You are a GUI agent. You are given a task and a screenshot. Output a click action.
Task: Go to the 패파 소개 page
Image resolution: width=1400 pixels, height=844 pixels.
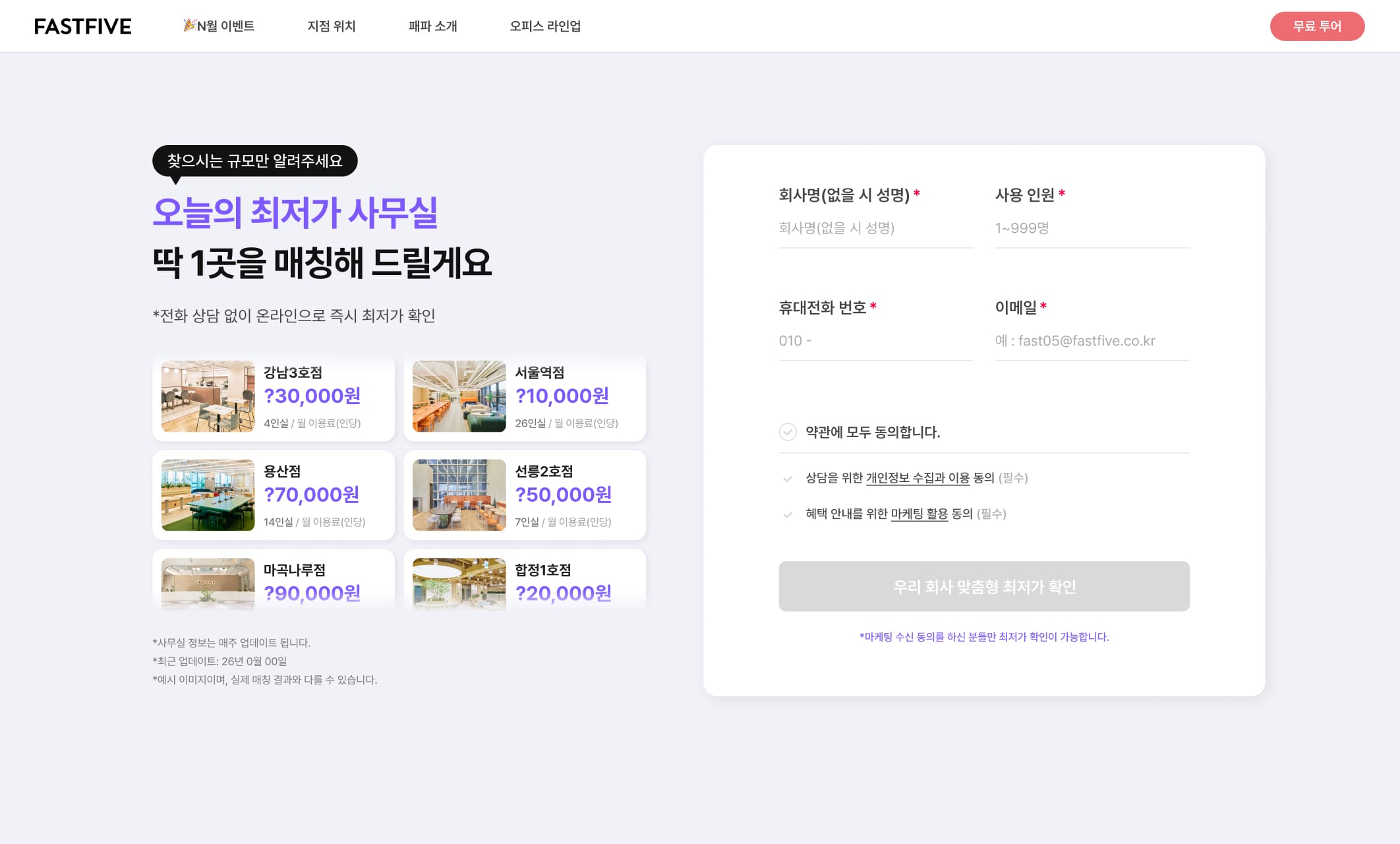[x=432, y=26]
